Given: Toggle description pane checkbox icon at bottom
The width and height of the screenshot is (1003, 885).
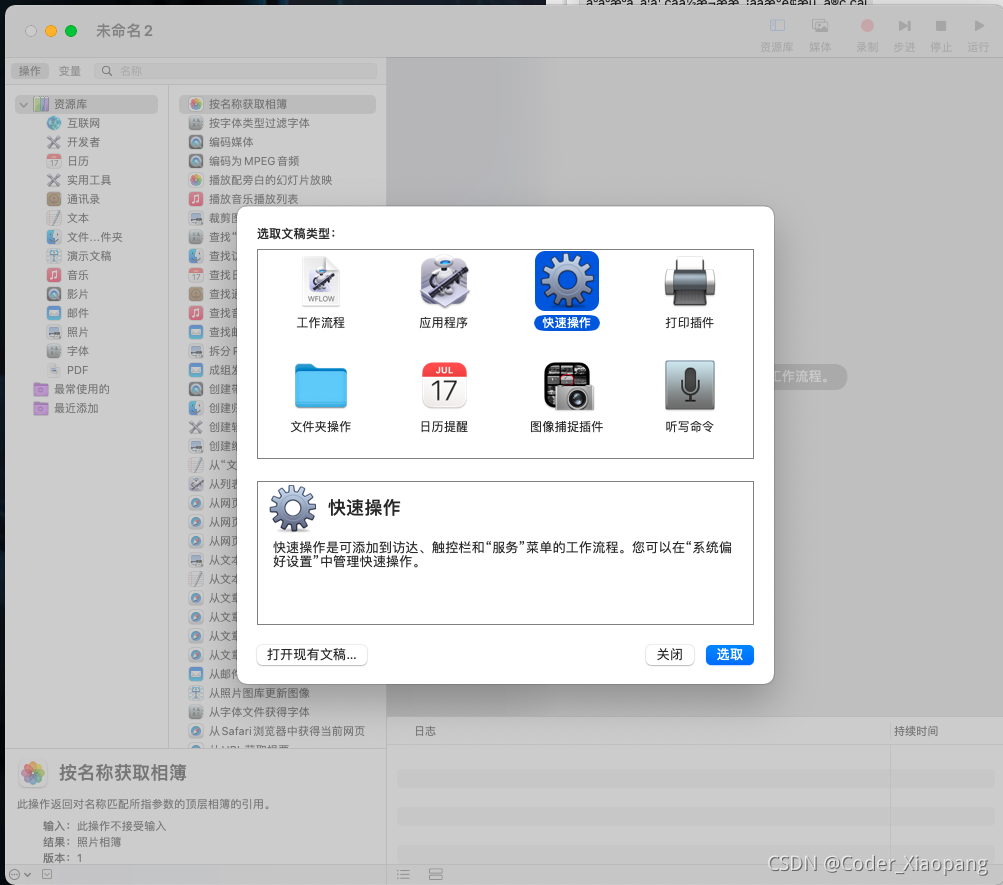Looking at the screenshot, I should click(x=47, y=874).
